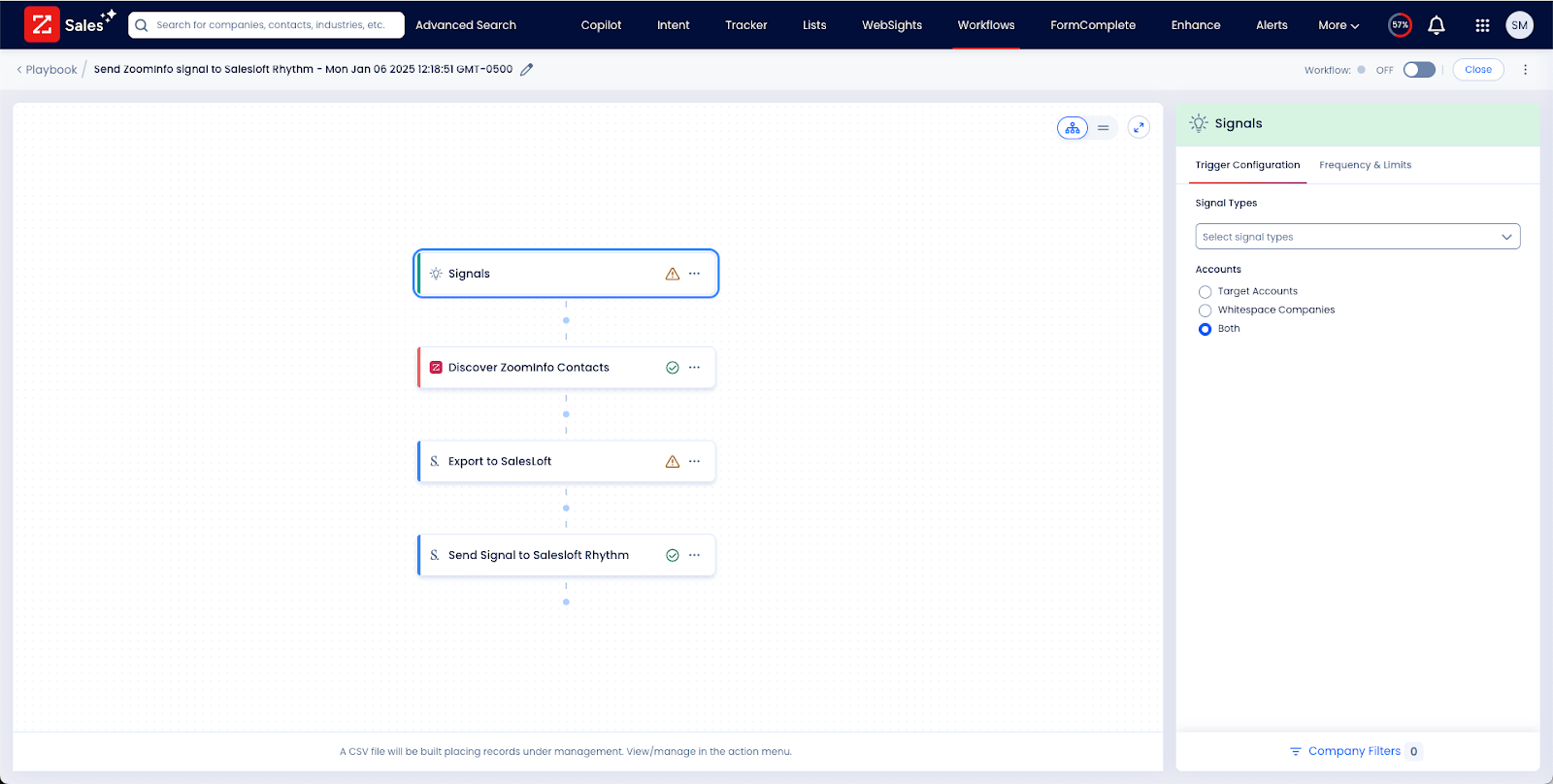Open the WebSights menu item
The width and height of the screenshot is (1553, 784).
892,25
